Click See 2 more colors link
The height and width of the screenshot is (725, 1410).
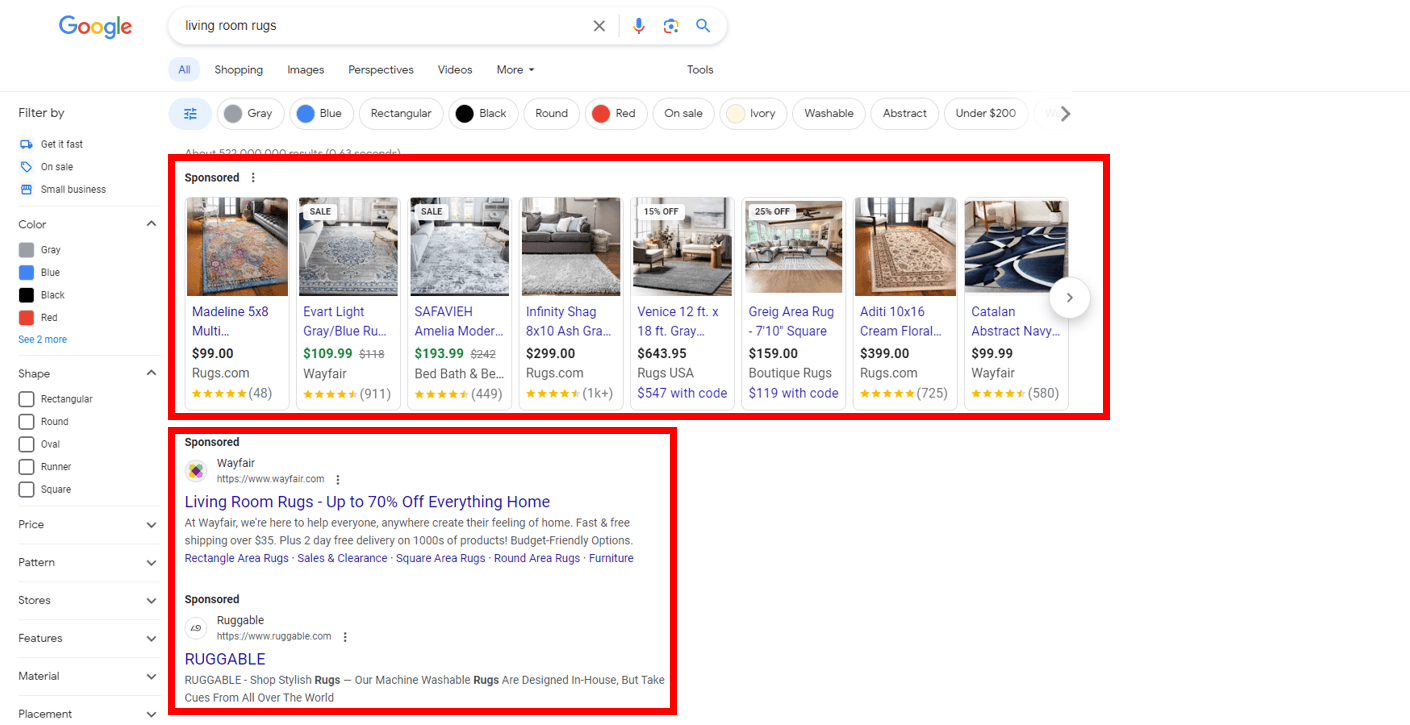click(x=43, y=340)
